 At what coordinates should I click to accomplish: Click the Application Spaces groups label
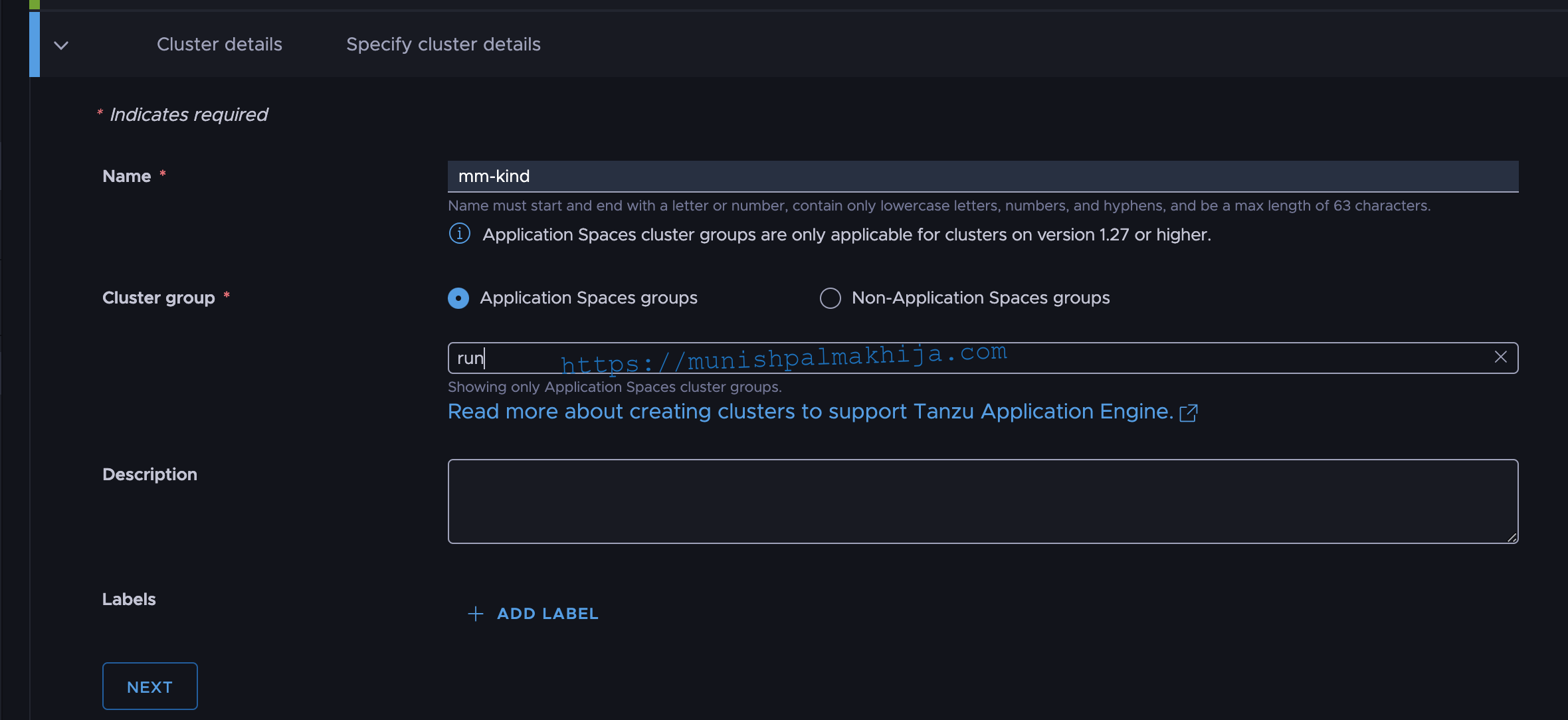click(589, 298)
